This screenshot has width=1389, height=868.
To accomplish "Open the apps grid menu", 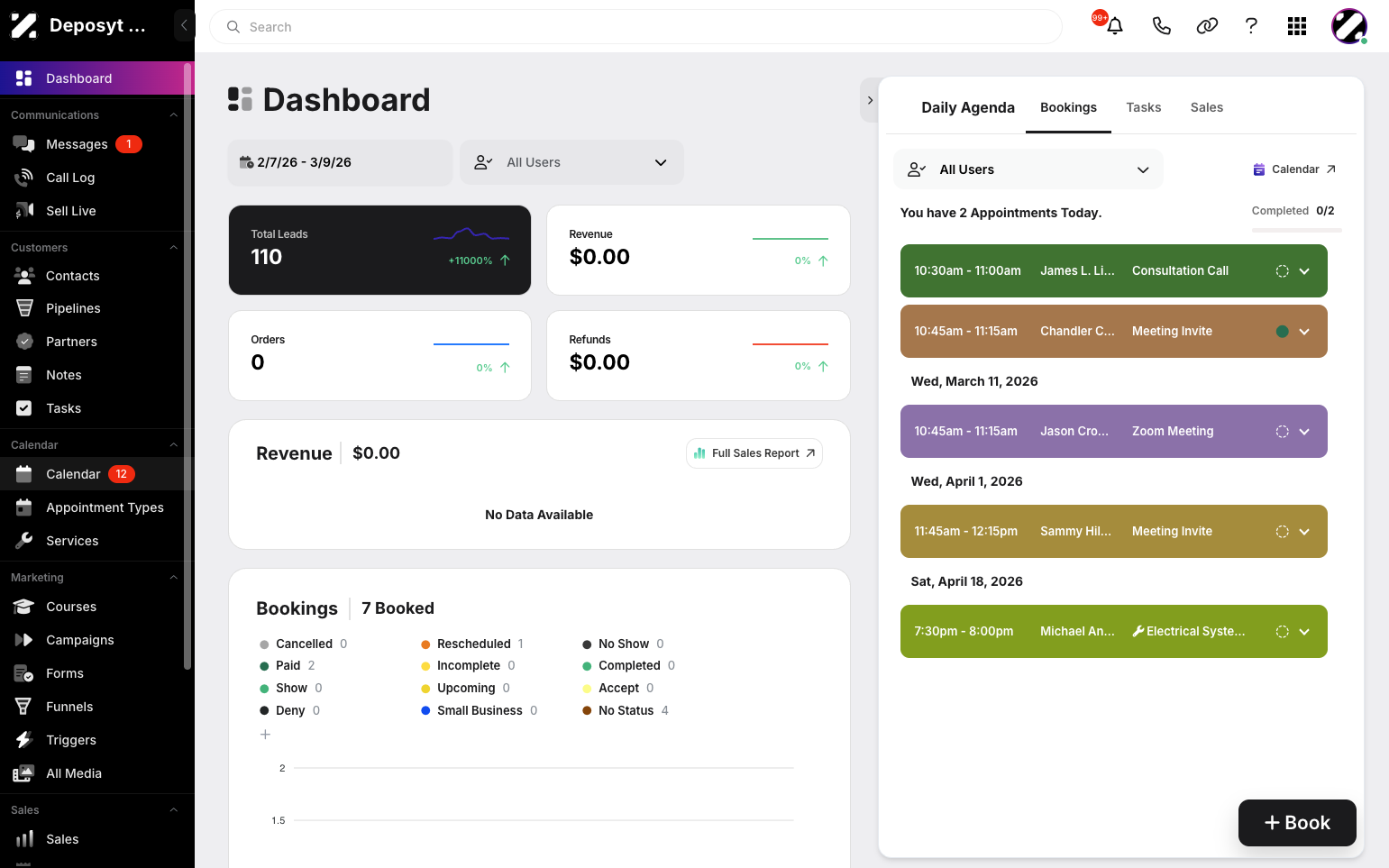I will click(x=1297, y=26).
